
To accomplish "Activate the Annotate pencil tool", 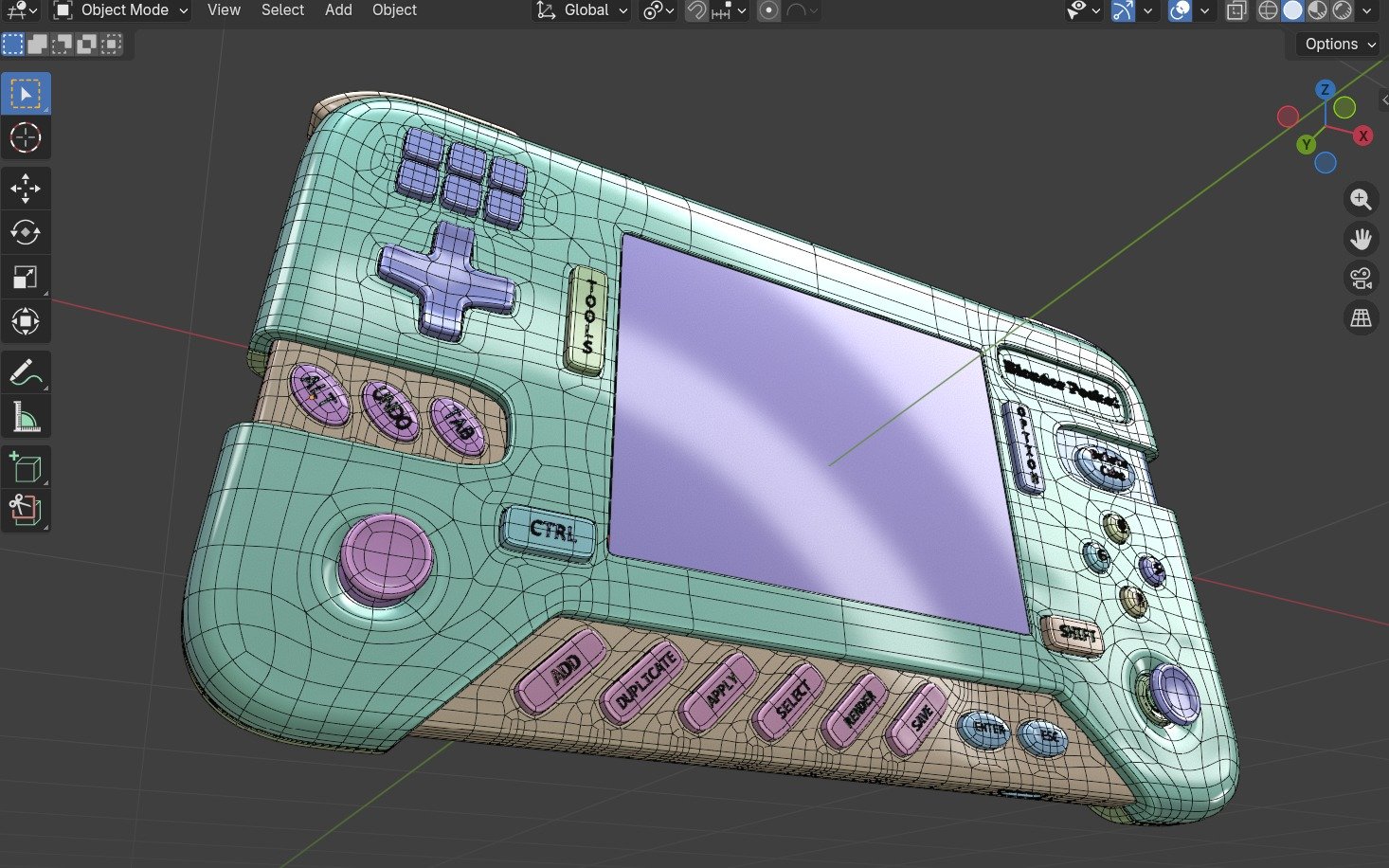I will point(26,372).
